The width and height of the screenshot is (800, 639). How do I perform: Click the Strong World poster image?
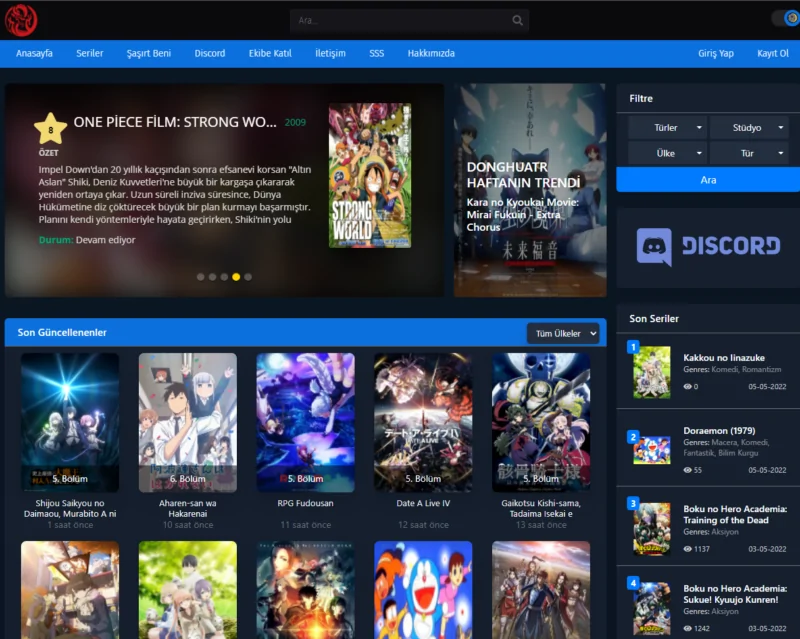coord(370,176)
